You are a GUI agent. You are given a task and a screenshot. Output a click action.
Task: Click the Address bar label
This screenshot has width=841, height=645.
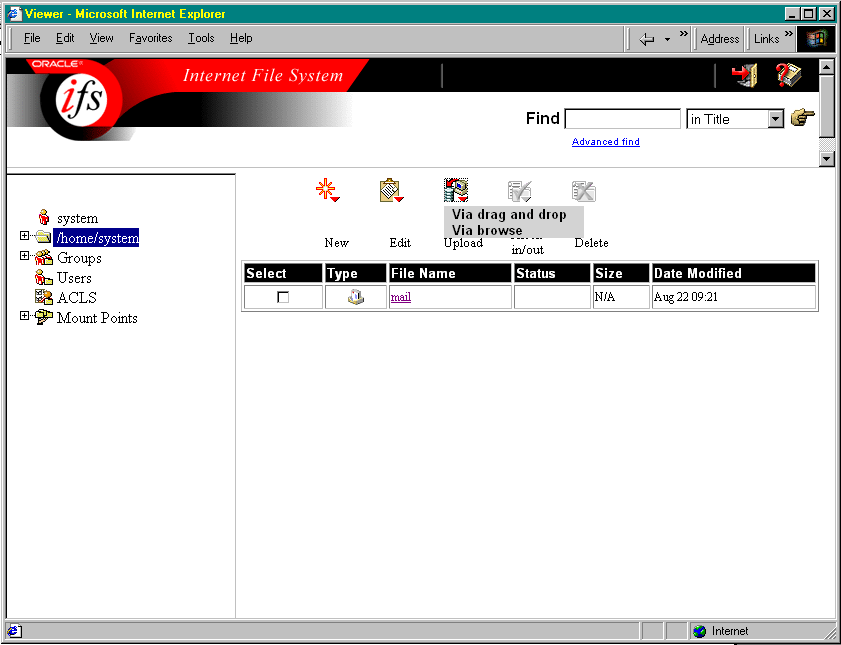(x=720, y=39)
